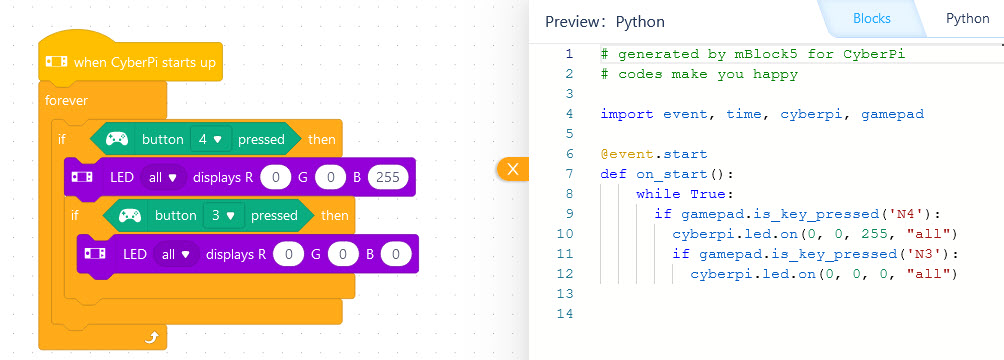Viewport: 1004px width, 360px height.
Task: Switch to the Blocks tab
Action: pyautogui.click(x=871, y=19)
